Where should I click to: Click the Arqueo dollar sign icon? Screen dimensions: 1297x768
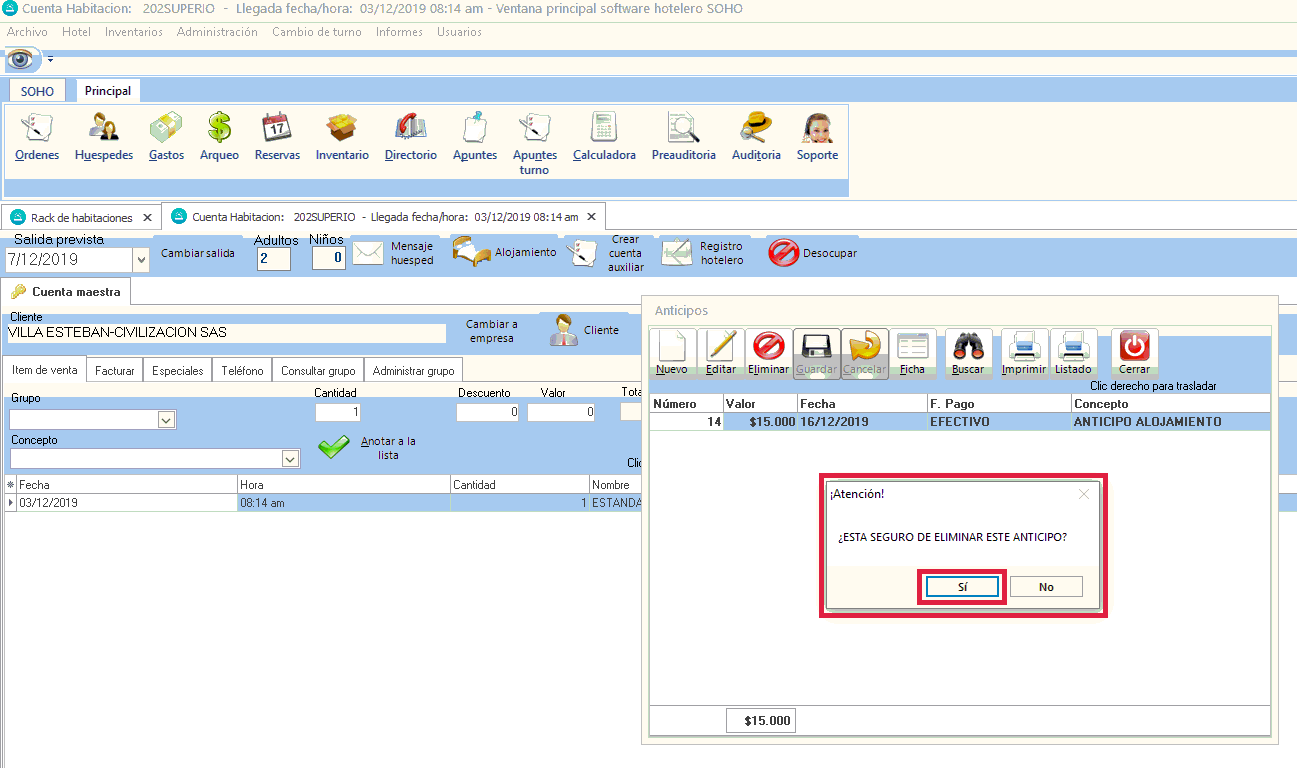(x=219, y=128)
